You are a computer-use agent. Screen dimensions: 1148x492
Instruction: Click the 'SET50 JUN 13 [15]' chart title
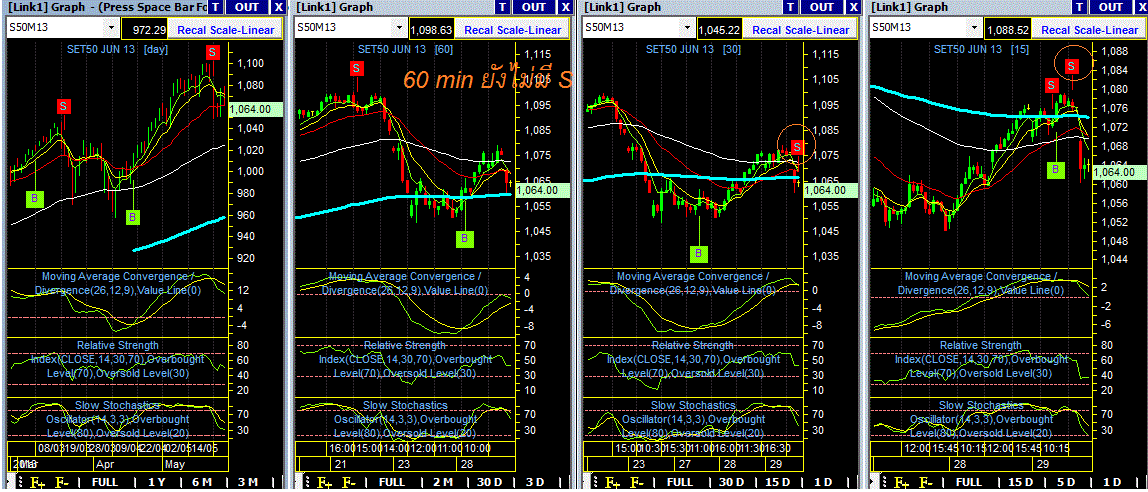980,50
